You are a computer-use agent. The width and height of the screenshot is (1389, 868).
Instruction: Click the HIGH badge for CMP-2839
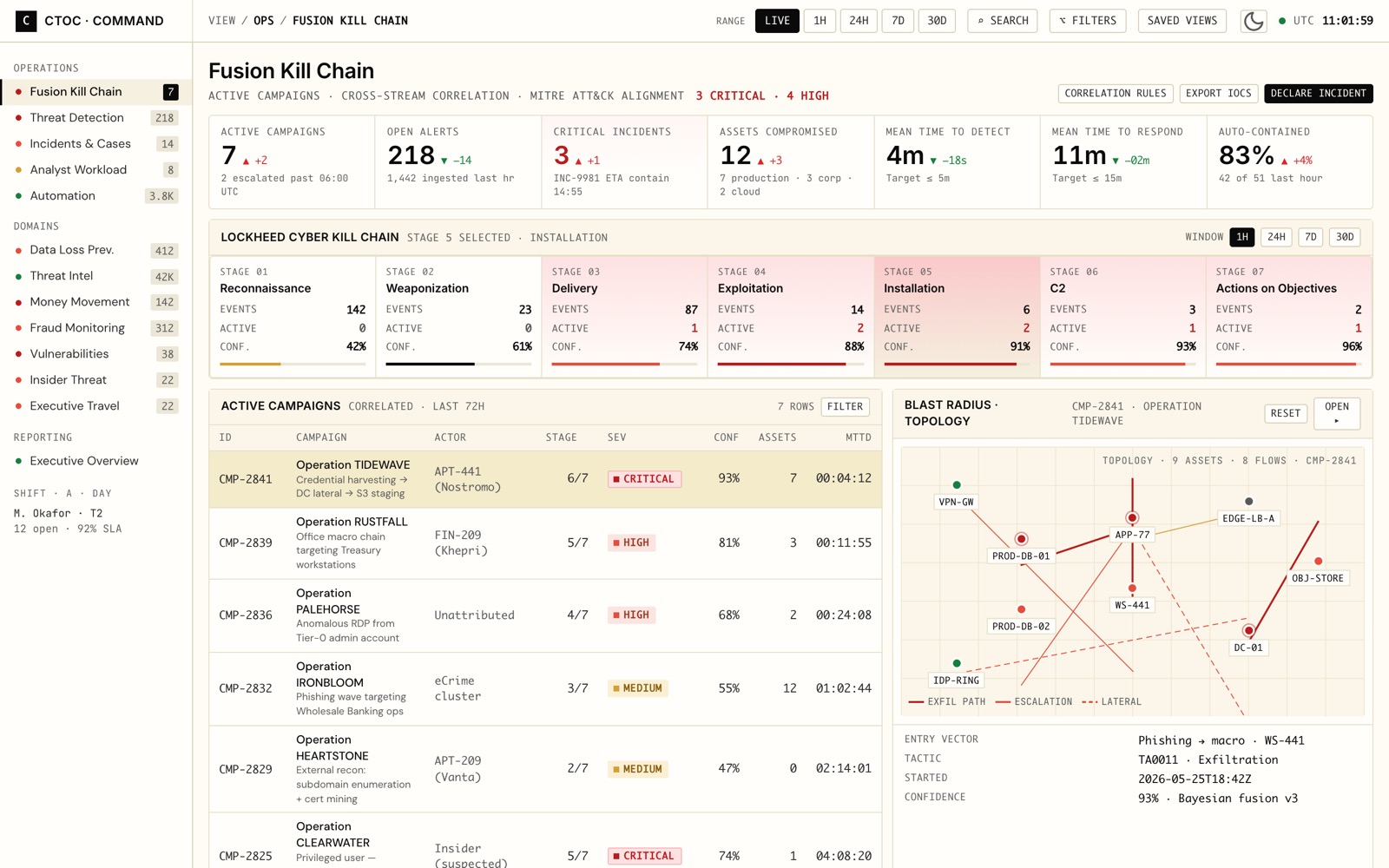tap(632, 542)
